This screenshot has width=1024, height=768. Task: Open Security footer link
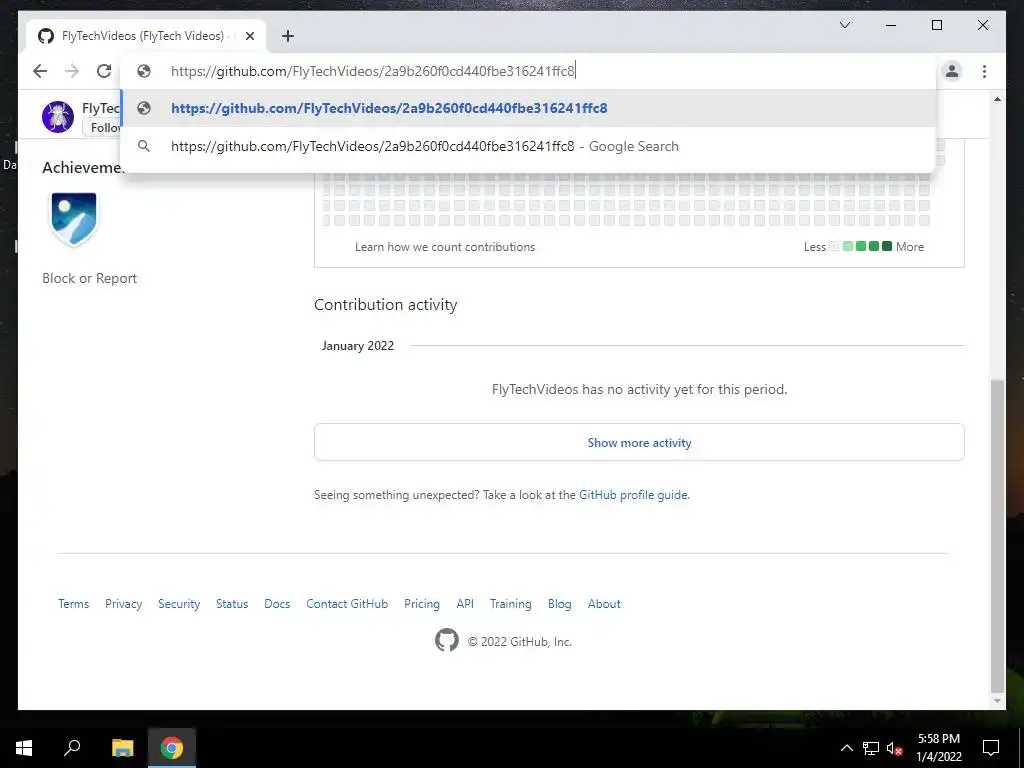click(x=179, y=604)
